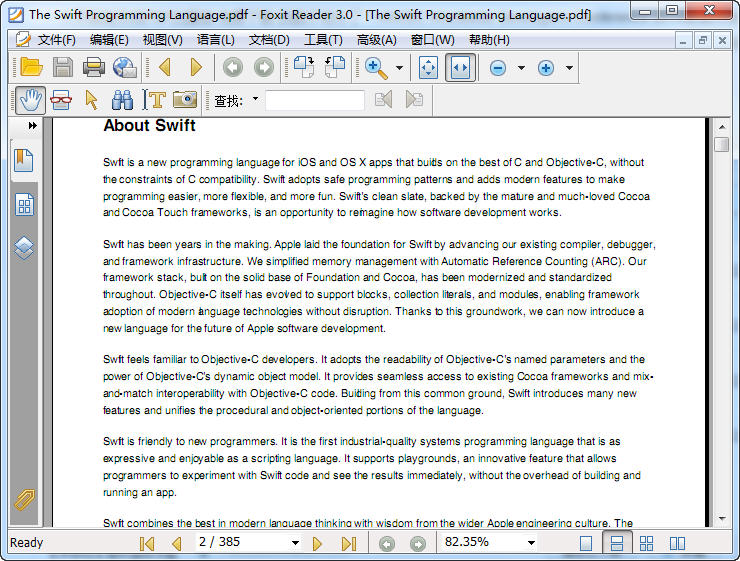Screen dimensions: 740x561
Task: Select the zoom-in magnifier tool
Action: [376, 68]
